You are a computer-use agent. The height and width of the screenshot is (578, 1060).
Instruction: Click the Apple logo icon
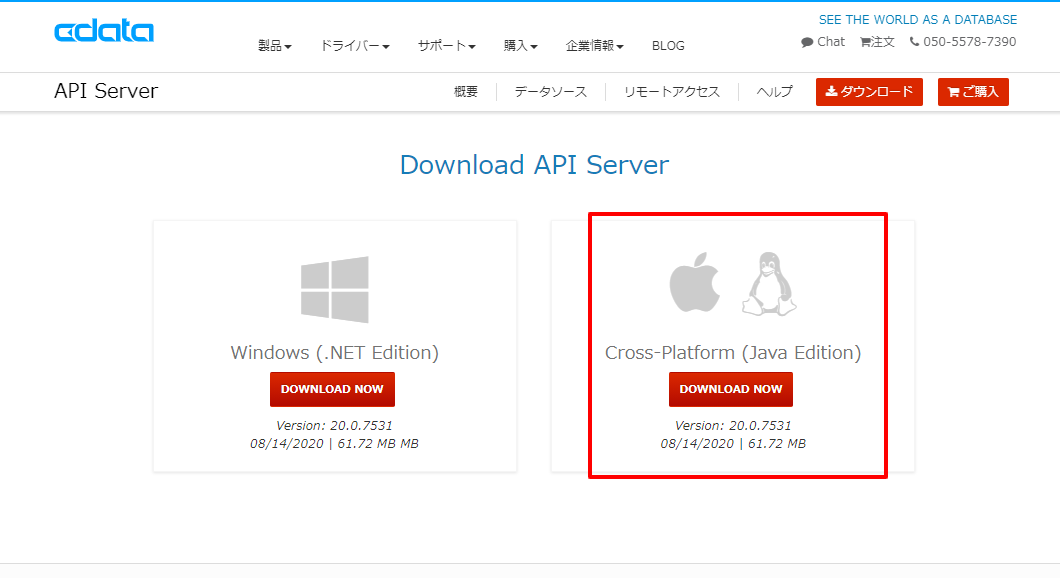(x=694, y=283)
